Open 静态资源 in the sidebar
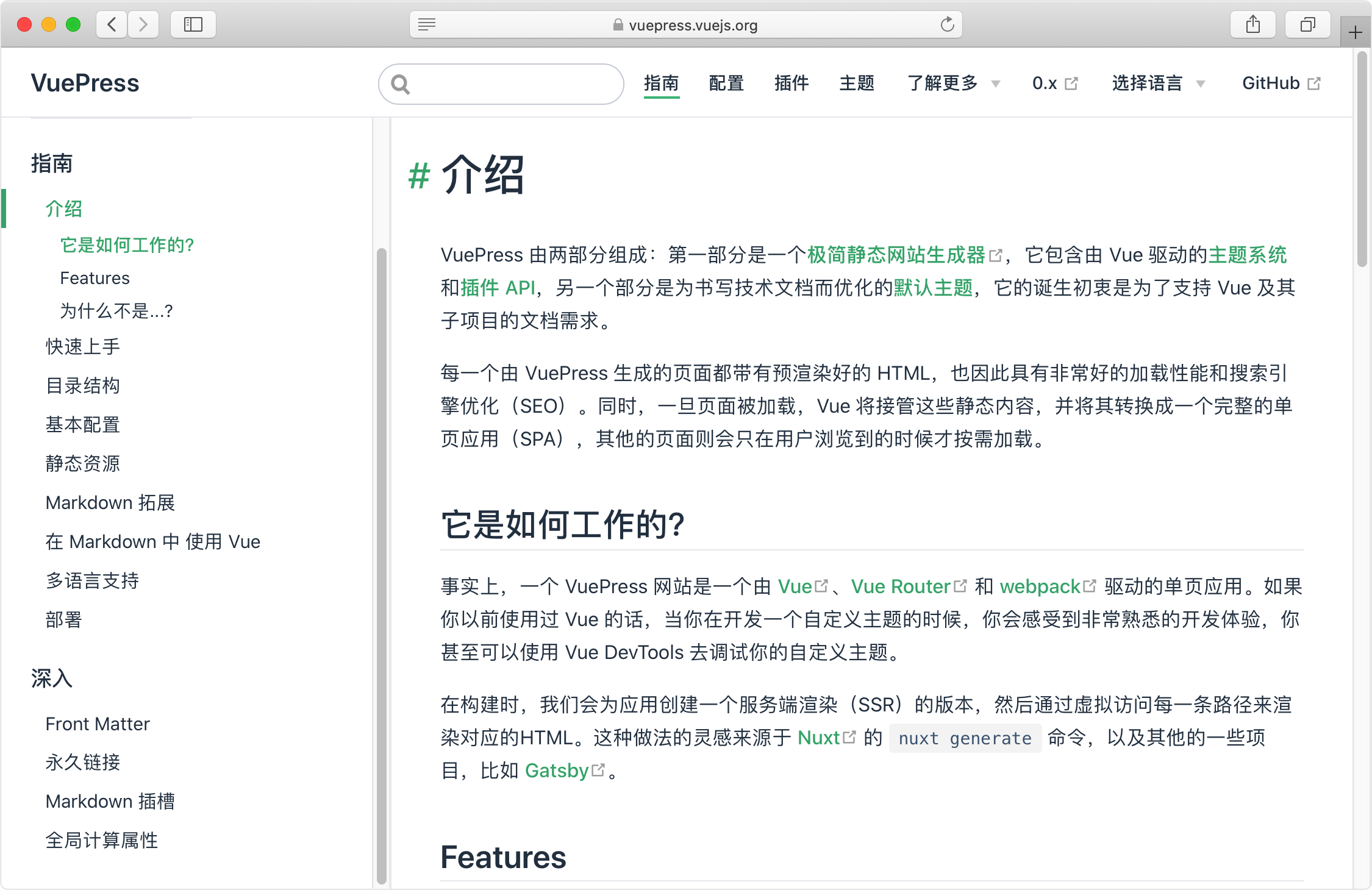The image size is (1372, 890). click(x=83, y=464)
